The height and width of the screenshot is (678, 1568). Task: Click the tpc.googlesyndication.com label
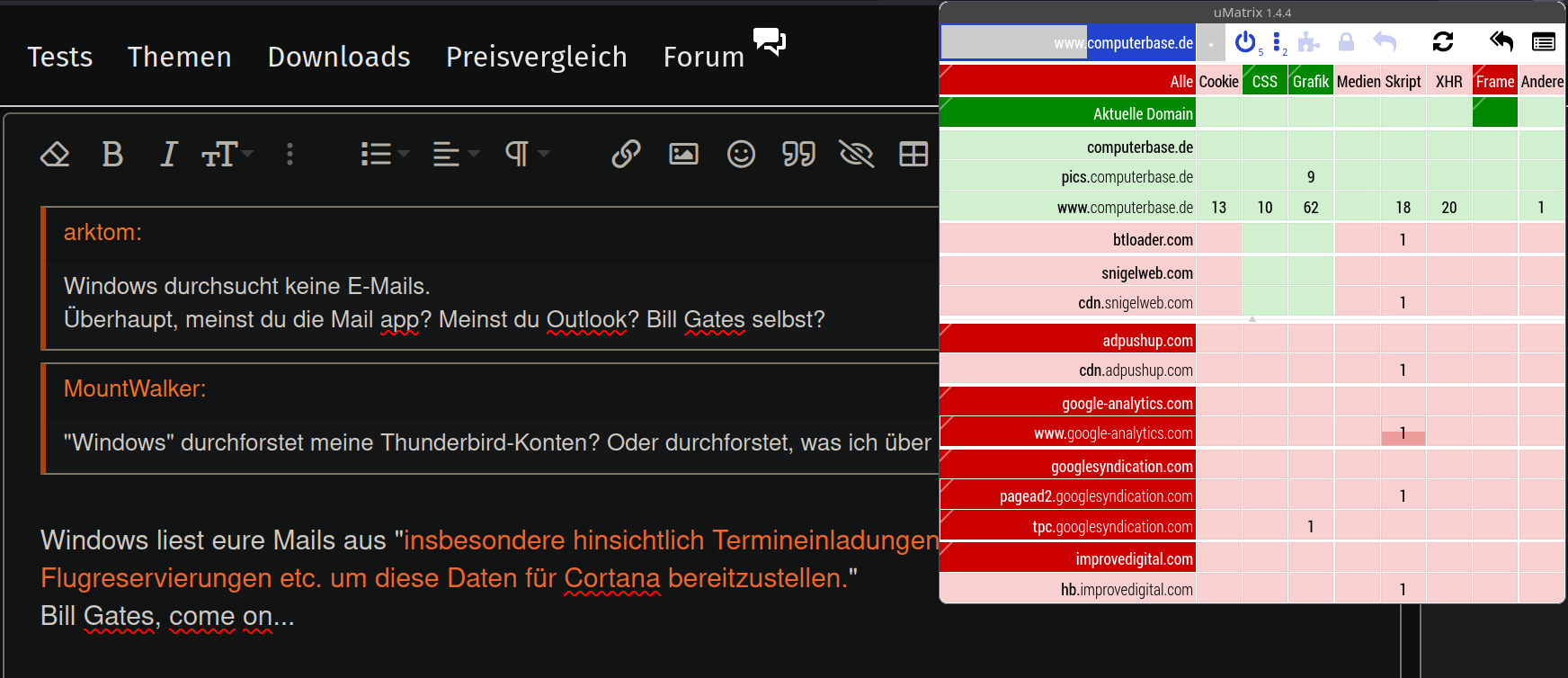pyautogui.click(x=1067, y=527)
